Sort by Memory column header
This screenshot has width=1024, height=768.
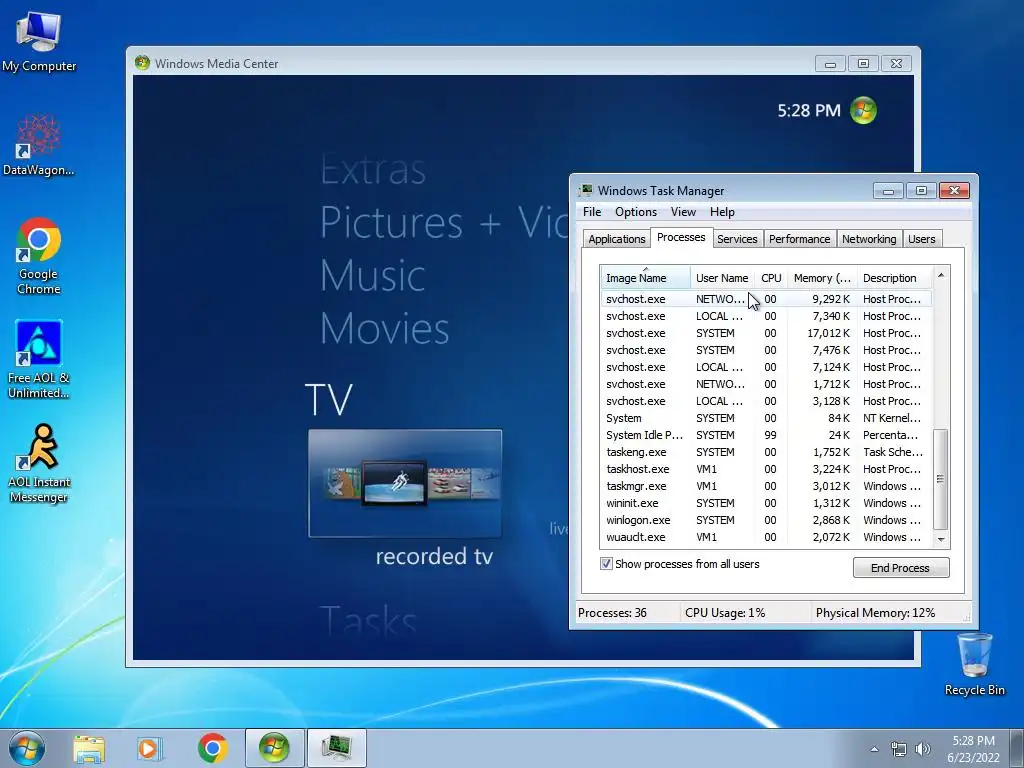tap(822, 278)
